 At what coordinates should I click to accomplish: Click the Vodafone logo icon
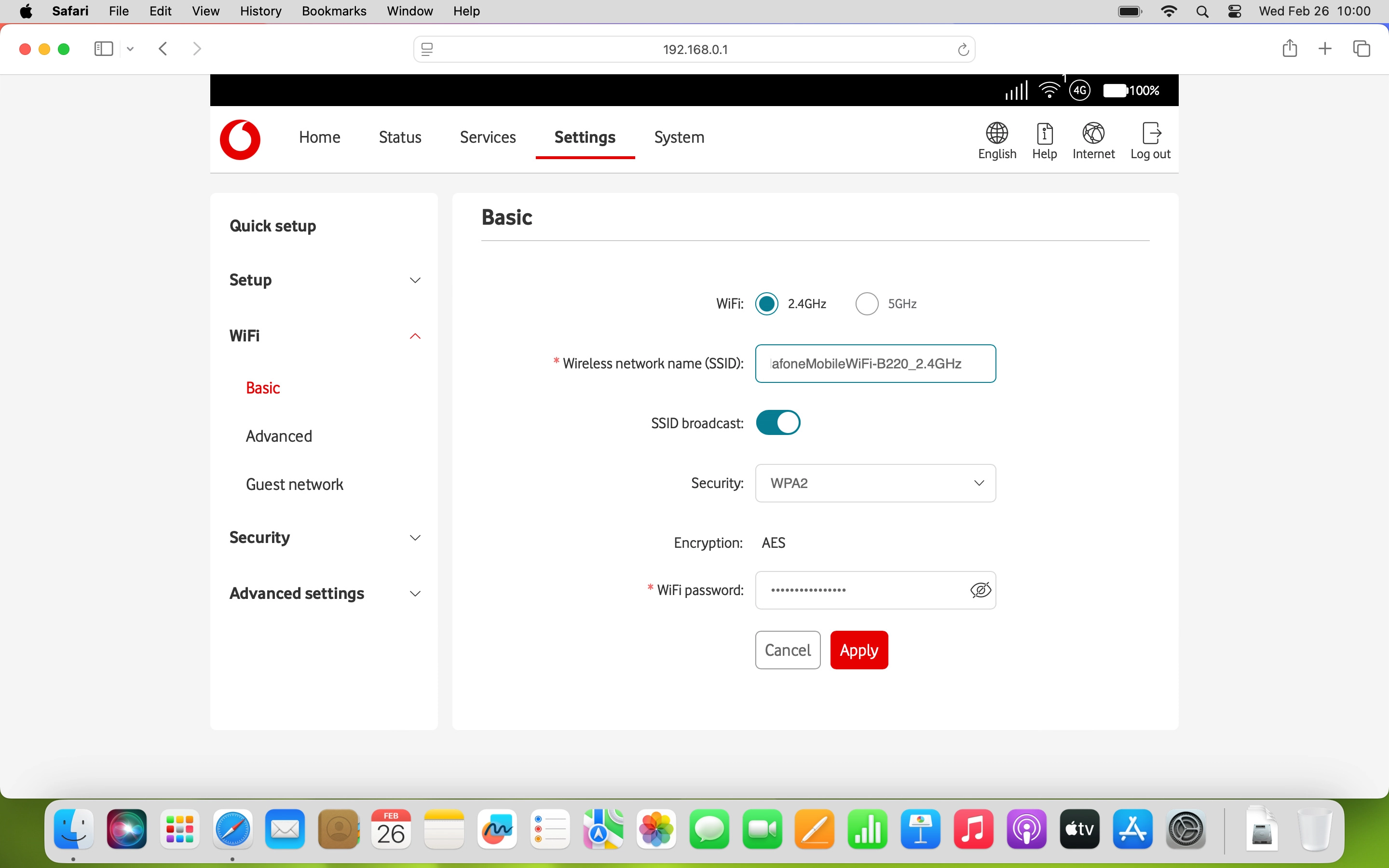[240, 139]
